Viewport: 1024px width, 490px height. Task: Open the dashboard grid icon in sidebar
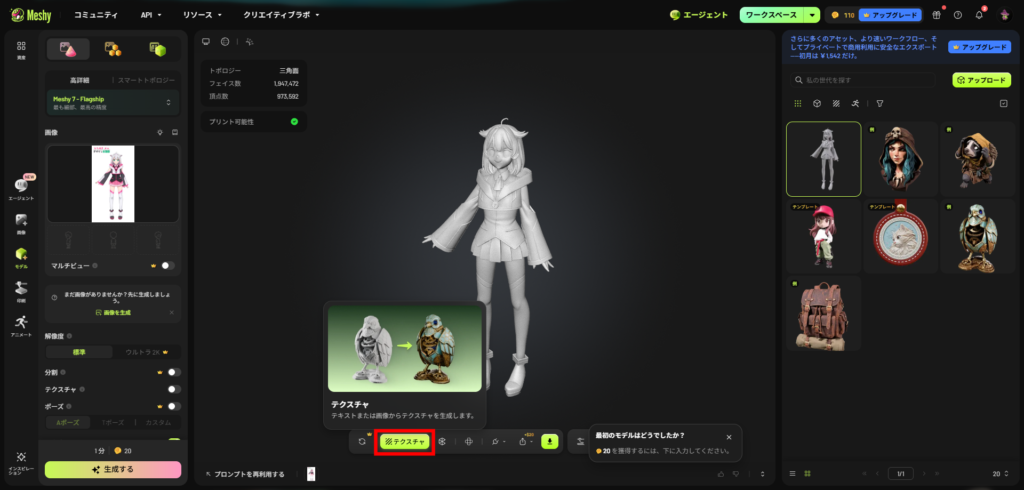[x=21, y=50]
